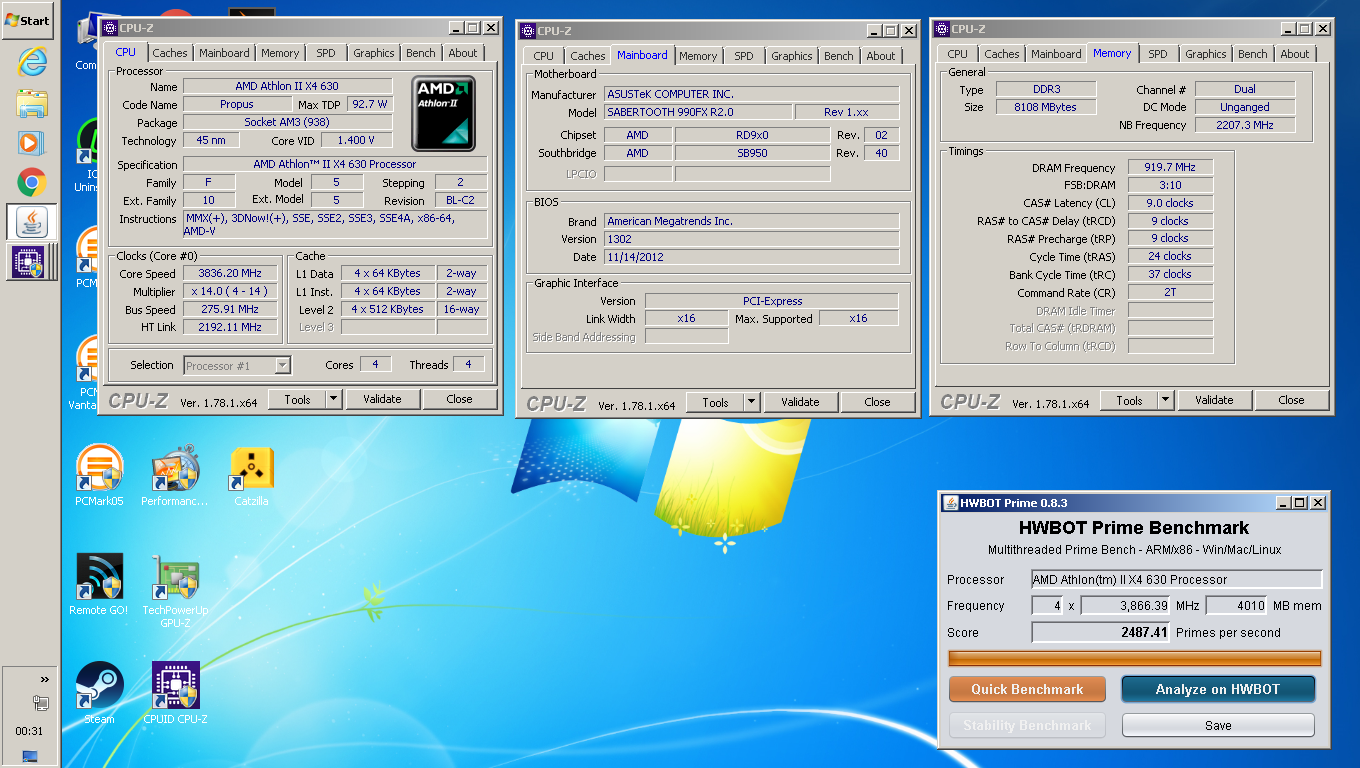Viewport: 1360px width, 768px height.
Task: Open the Processor #1 selection combo box
Action: pyautogui.click(x=238, y=365)
